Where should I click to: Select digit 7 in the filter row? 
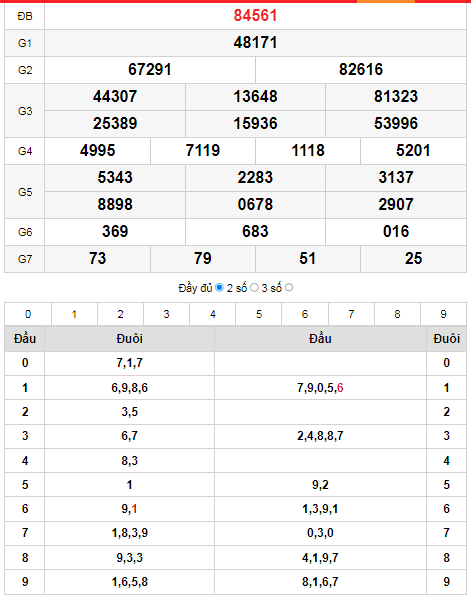351,314
